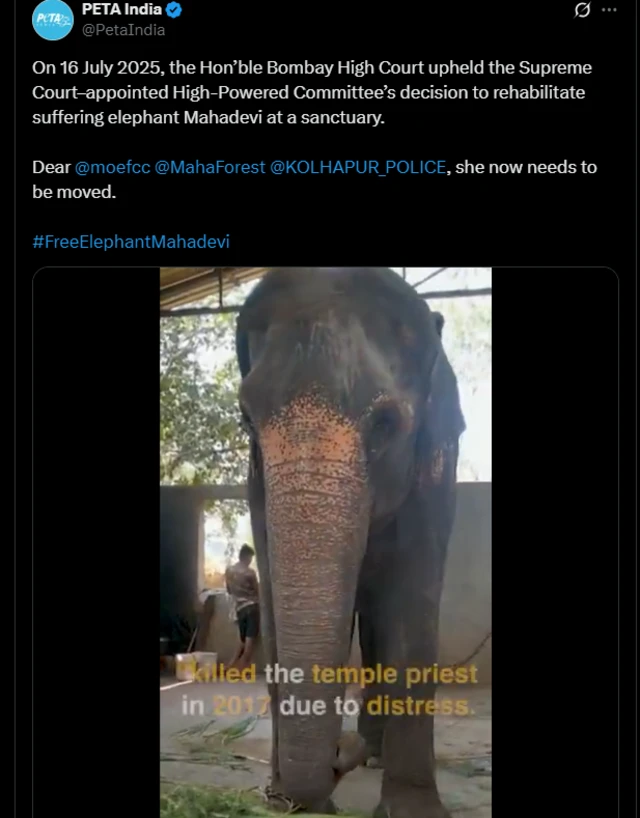The width and height of the screenshot is (640, 818).
Task: Open the @PetaIndia handle link
Action: [x=123, y=30]
